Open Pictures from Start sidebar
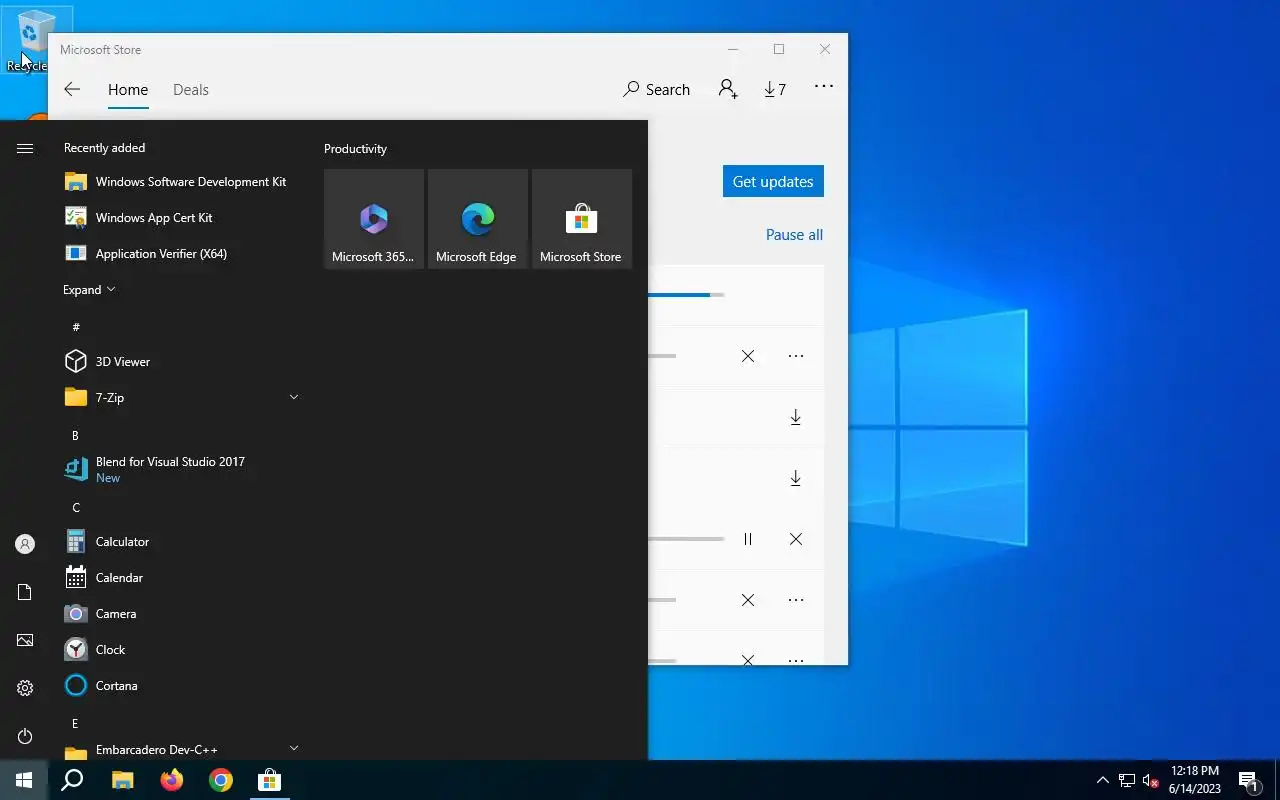Screen dimensions: 1280x800 click(x=25, y=640)
